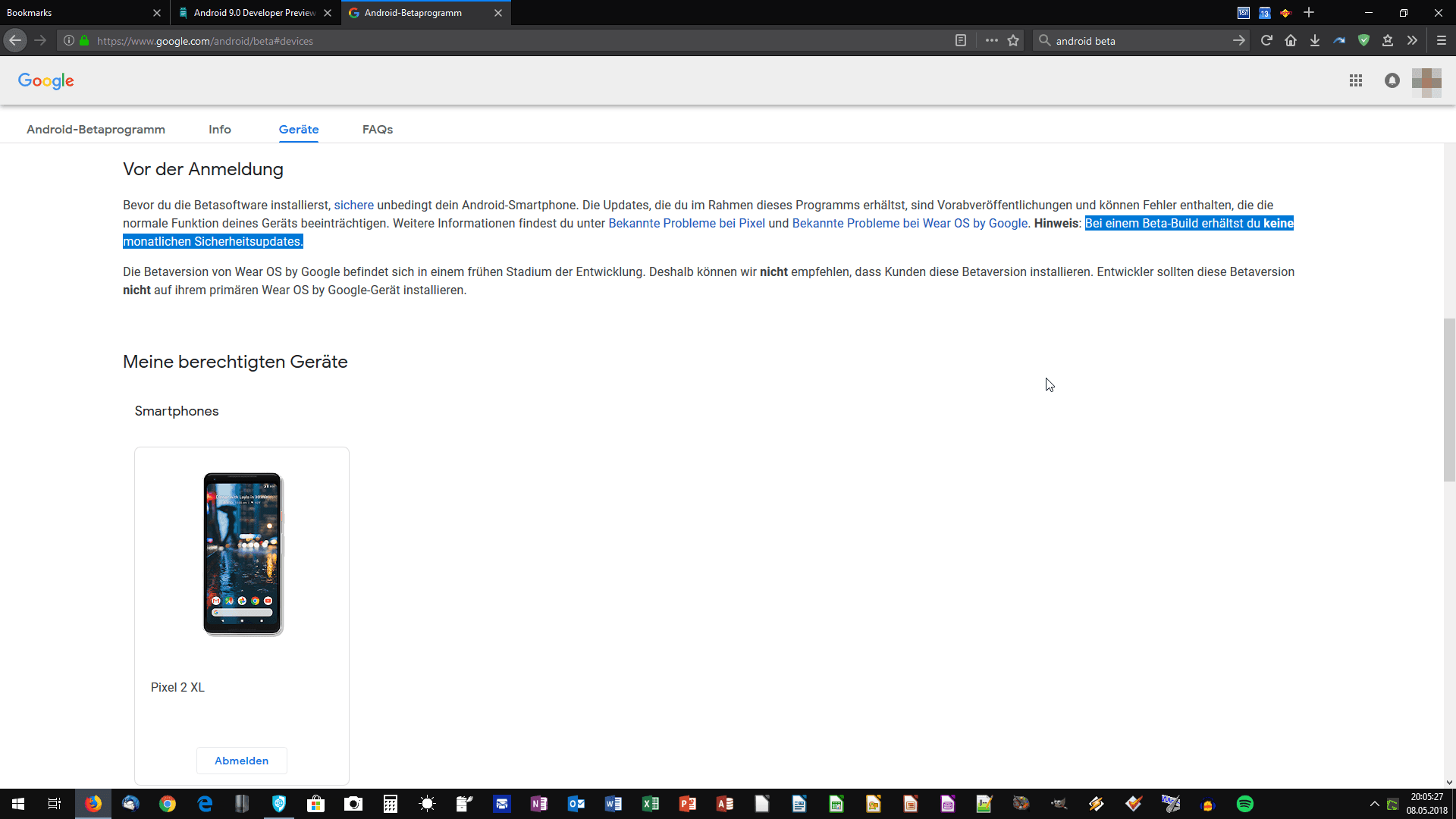The height and width of the screenshot is (819, 1456).
Task: Open the Firefox home page
Action: 1291,41
